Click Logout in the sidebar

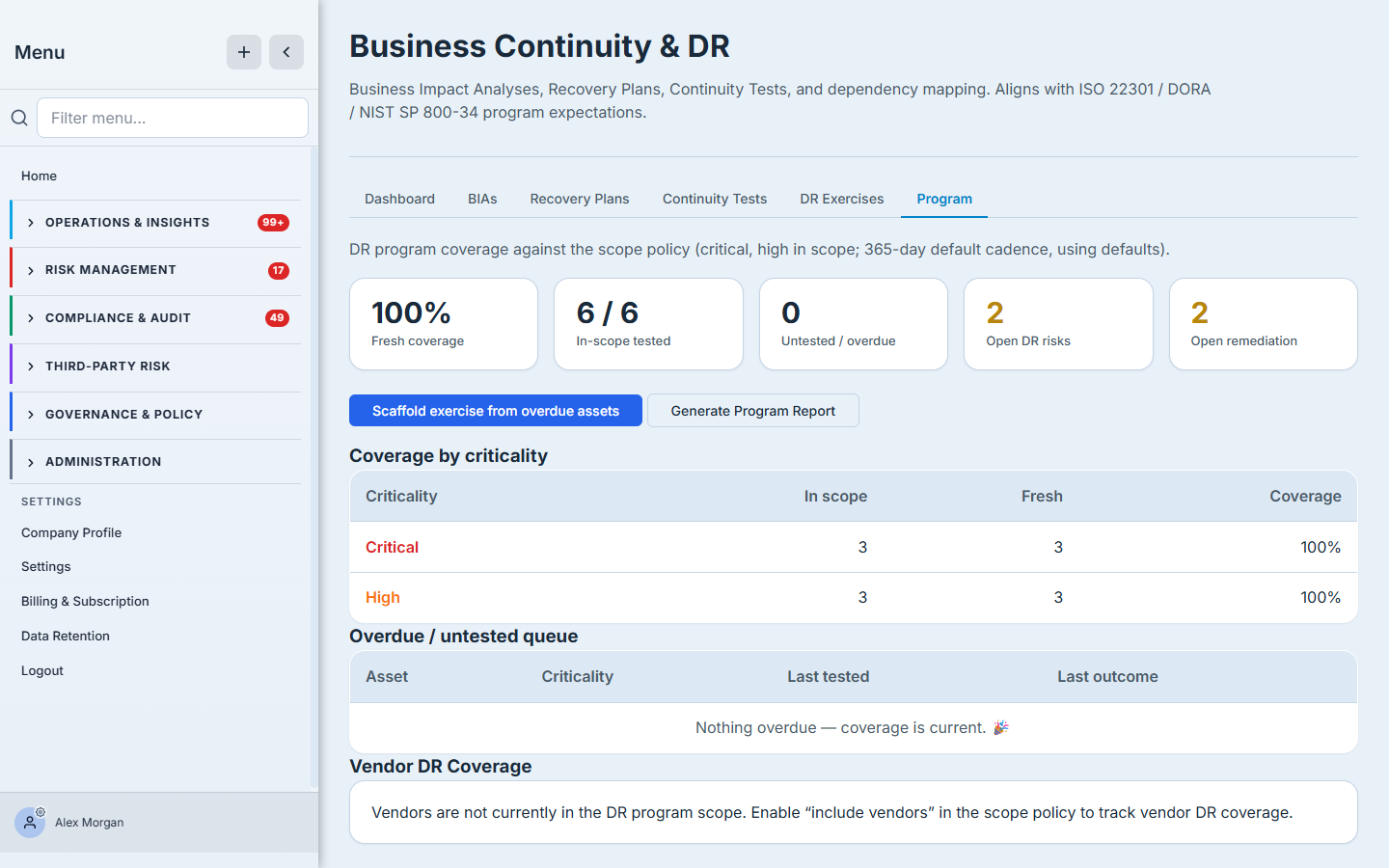pyautogui.click(x=42, y=670)
